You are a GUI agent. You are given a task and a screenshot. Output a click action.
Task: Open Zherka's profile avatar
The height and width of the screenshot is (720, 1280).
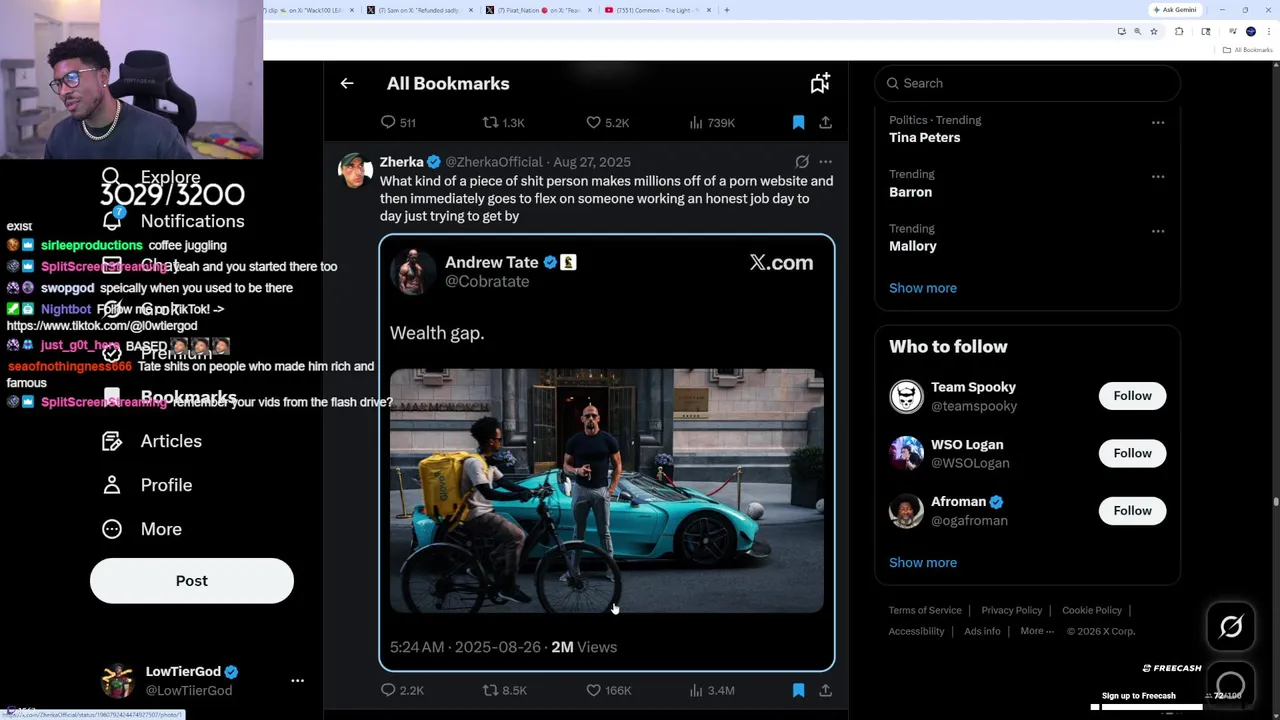[355, 171]
